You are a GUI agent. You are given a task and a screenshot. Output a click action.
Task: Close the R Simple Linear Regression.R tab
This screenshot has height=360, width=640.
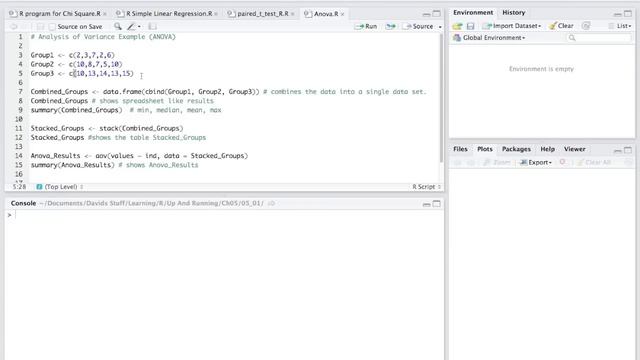pos(216,14)
